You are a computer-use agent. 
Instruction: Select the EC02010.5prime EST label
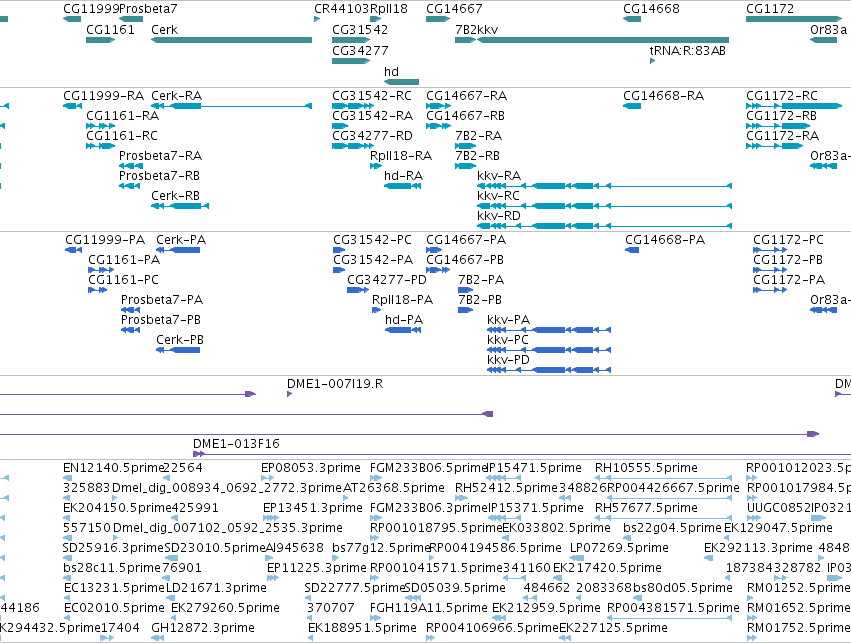click(114, 608)
